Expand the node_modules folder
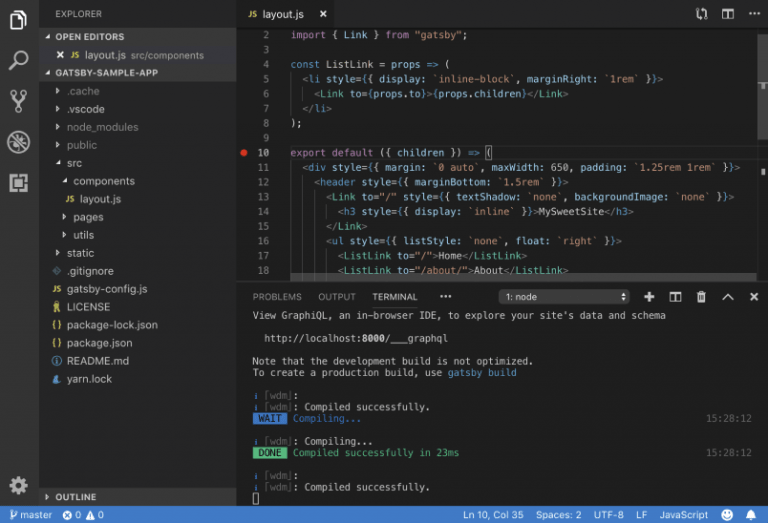 coord(102,127)
